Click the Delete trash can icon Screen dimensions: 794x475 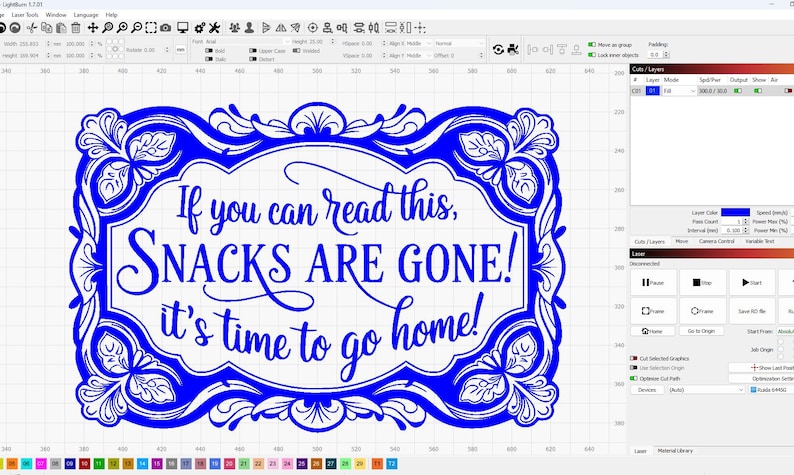coord(76,28)
